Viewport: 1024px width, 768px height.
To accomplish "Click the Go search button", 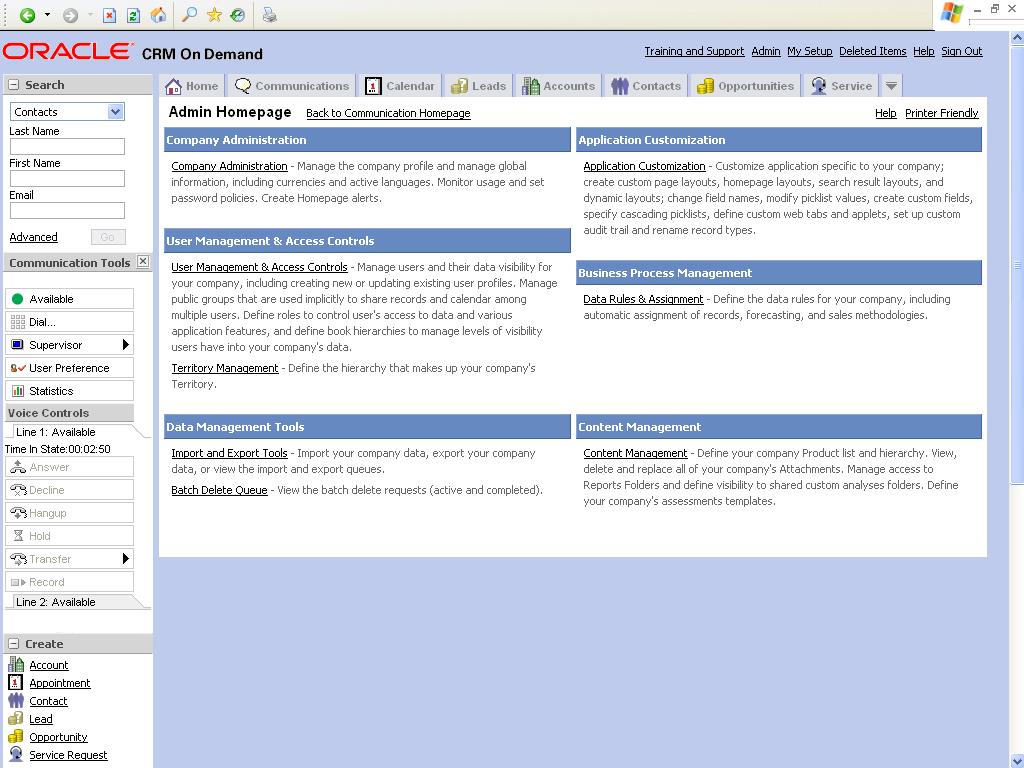I will pyautogui.click(x=108, y=237).
